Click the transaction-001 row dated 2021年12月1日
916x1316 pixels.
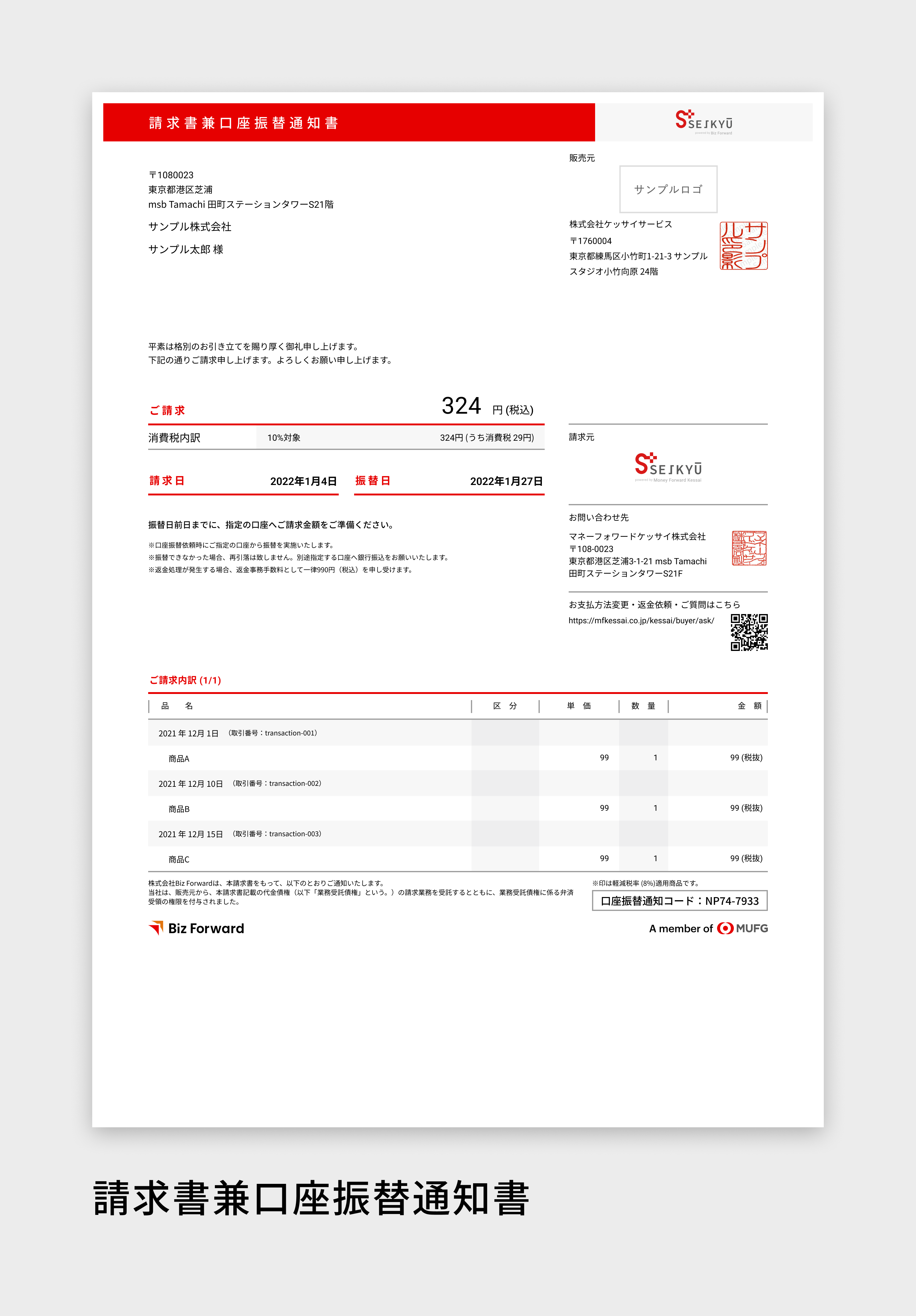457,733
